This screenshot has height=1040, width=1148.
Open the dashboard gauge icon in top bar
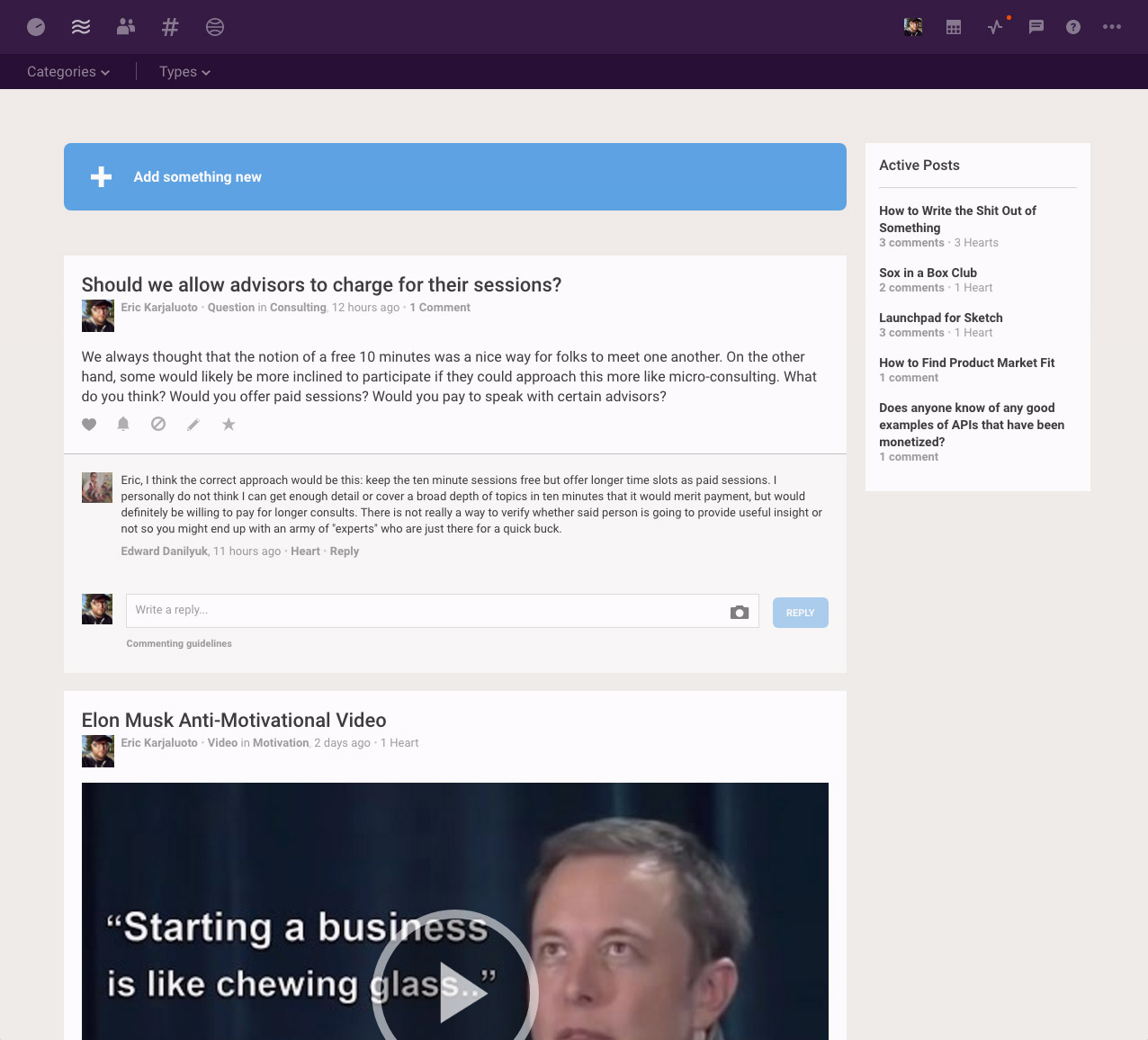(36, 27)
